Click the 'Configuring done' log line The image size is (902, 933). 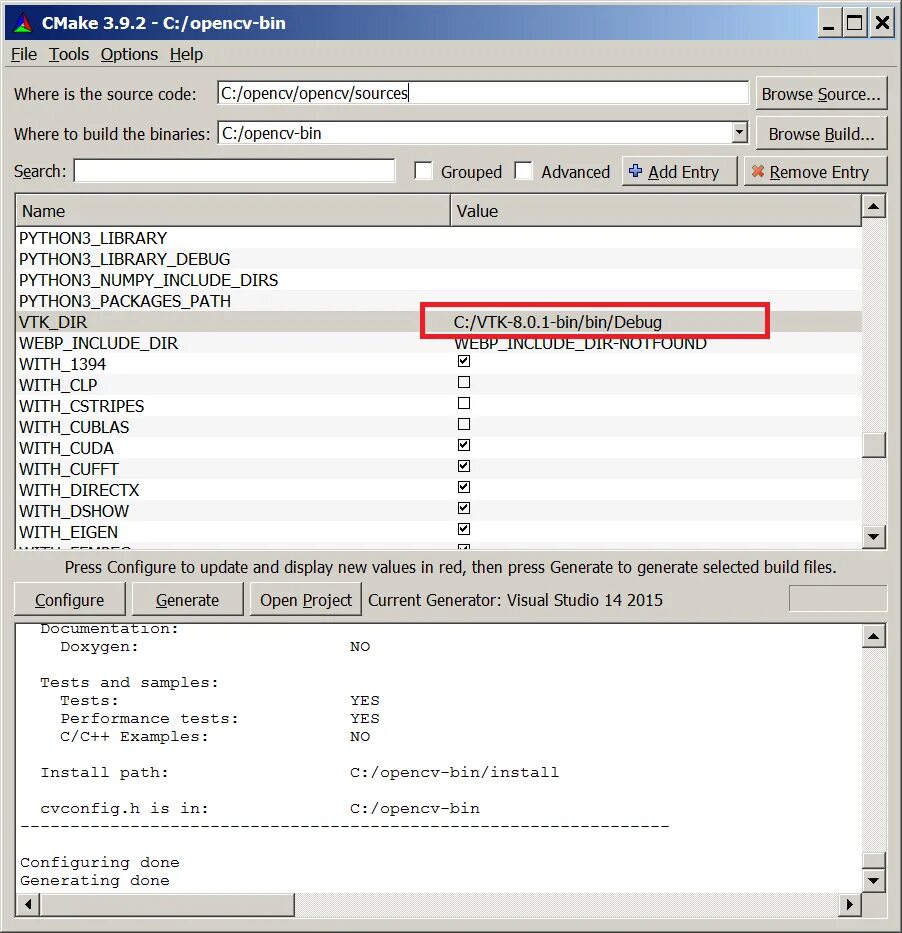coord(100,862)
